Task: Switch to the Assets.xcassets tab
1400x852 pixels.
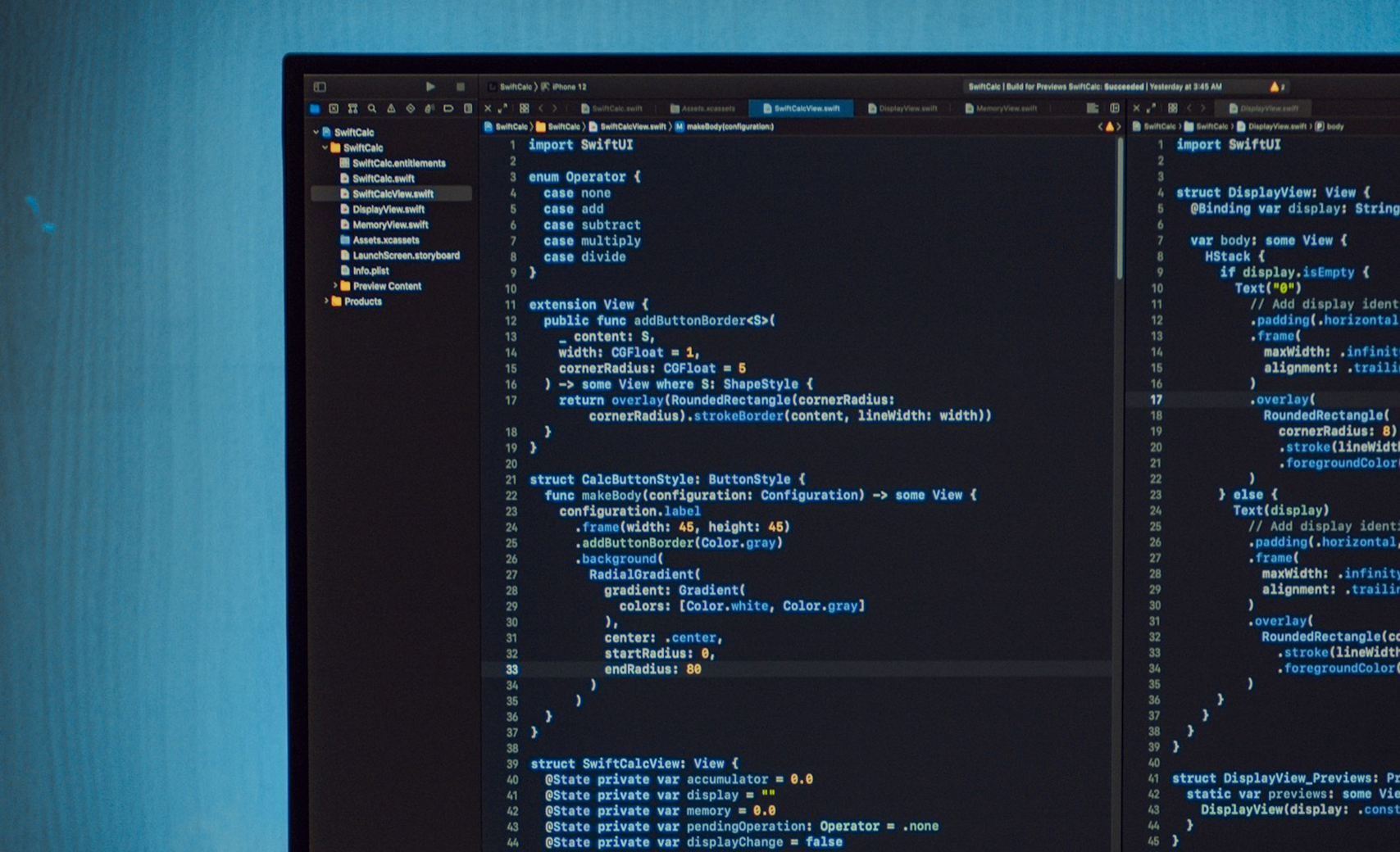Action: coord(703,107)
